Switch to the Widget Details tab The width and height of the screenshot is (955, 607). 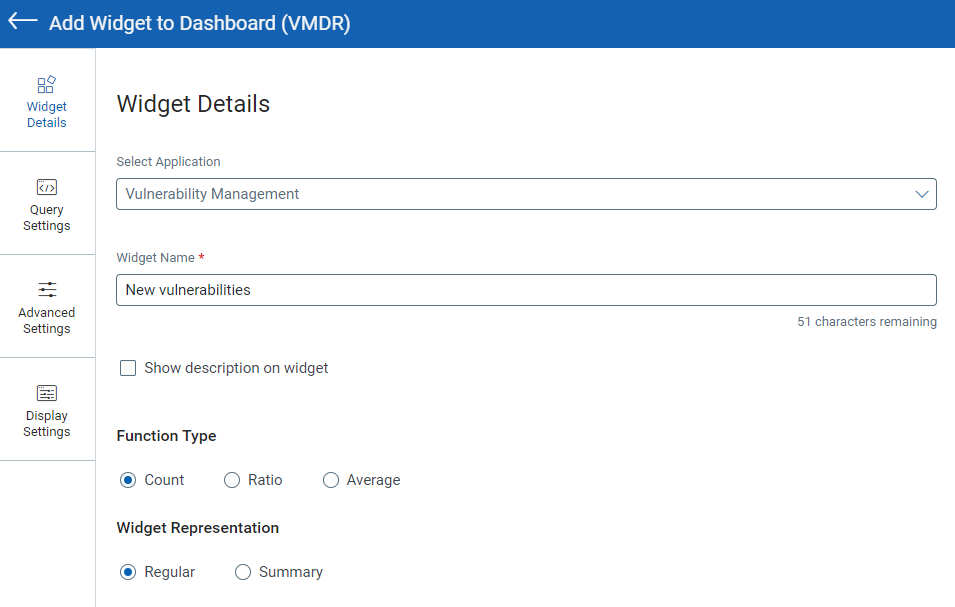pos(46,99)
